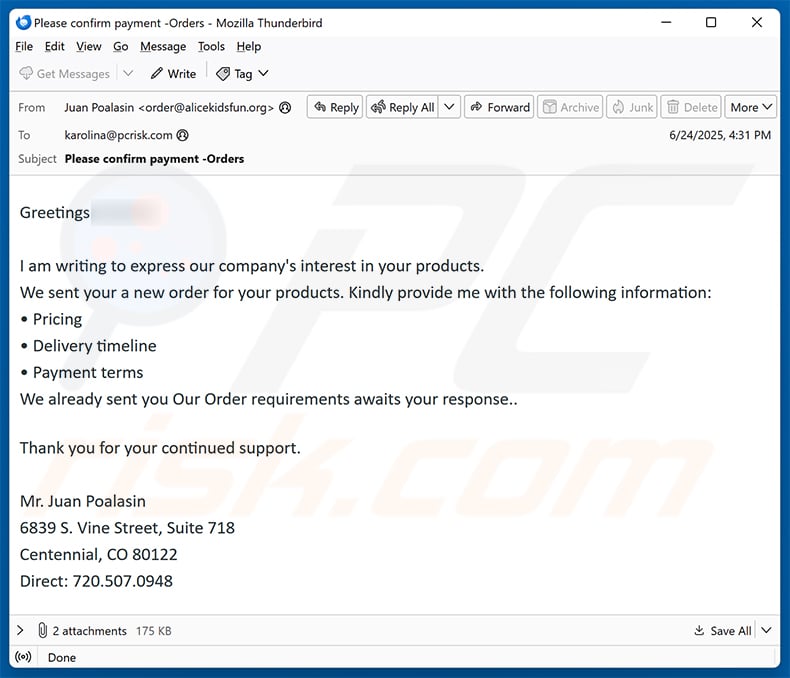Click recipient contact icon next to karolina@pcrisk.com
790x678 pixels.
(182, 135)
